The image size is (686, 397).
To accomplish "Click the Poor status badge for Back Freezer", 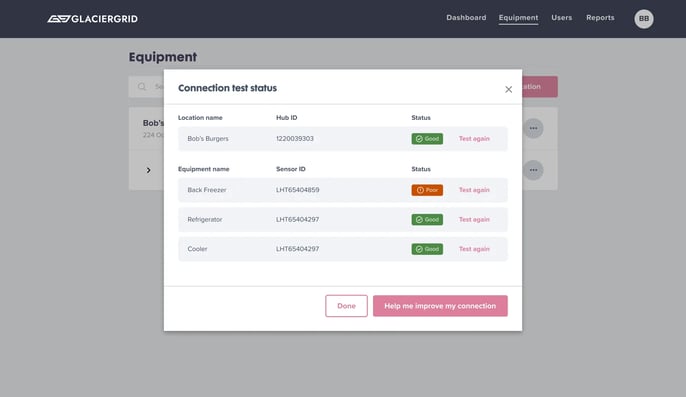I will (x=427, y=190).
